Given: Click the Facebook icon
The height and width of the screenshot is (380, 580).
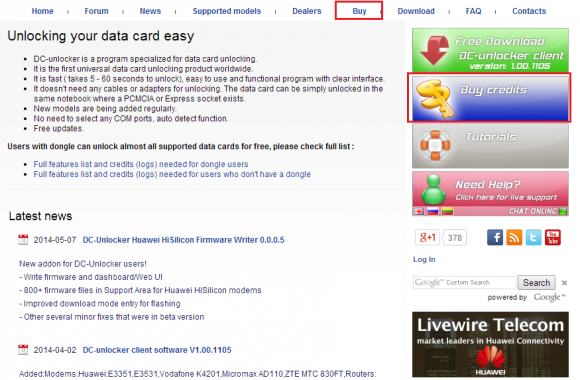Looking at the screenshot, I should coord(495,238).
